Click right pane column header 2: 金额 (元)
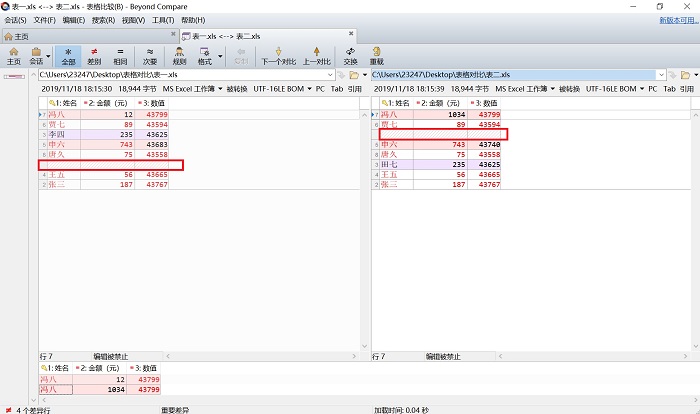The image size is (700, 414). [439, 103]
